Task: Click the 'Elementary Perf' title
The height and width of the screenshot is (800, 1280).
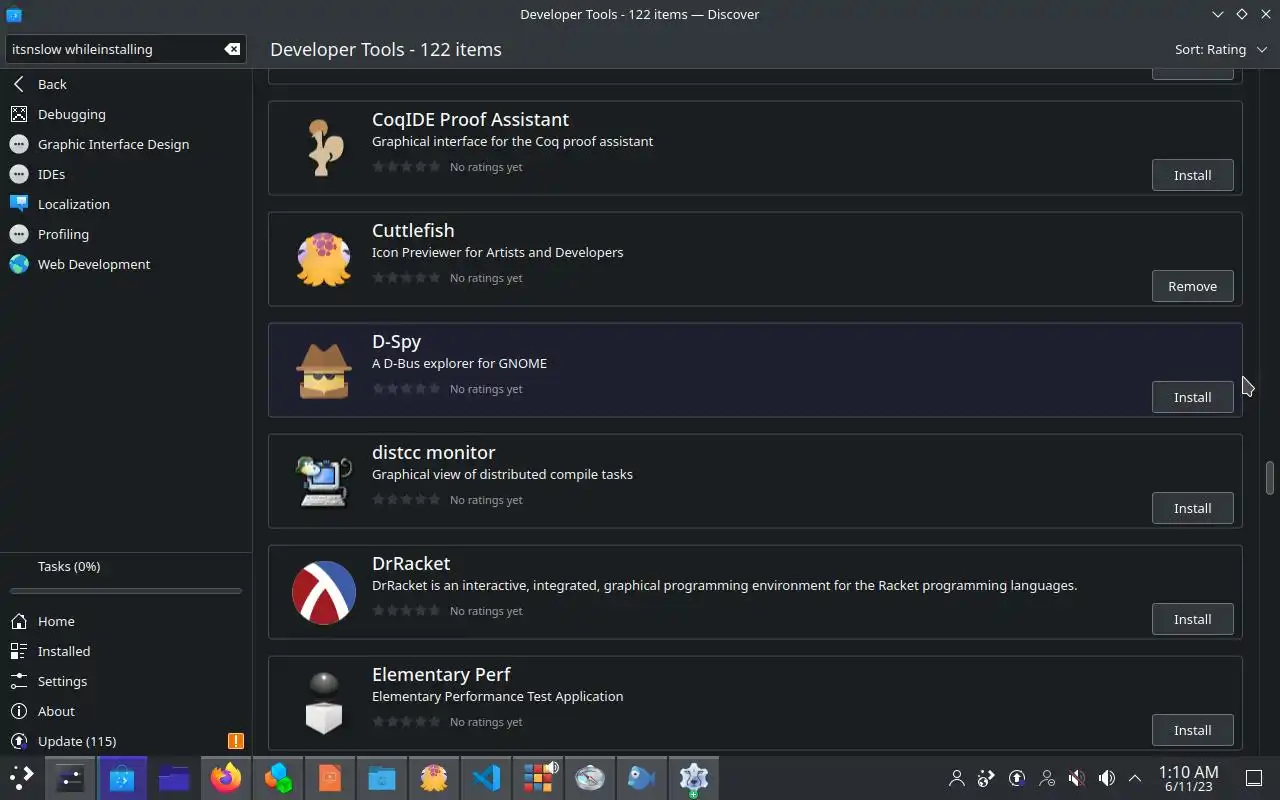Action: tap(441, 674)
